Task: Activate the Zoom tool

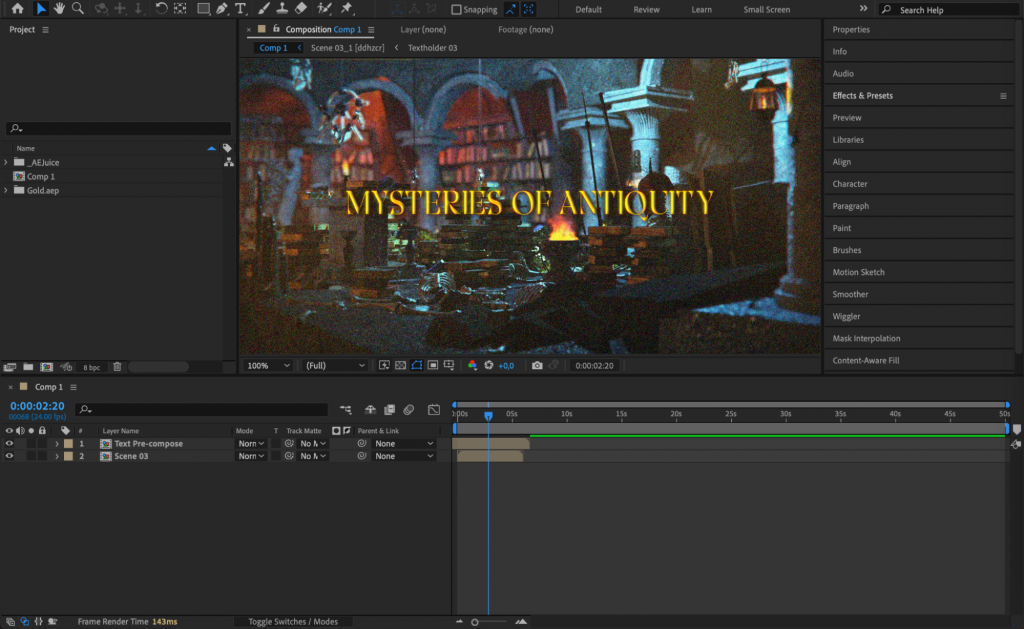Action: (78, 9)
